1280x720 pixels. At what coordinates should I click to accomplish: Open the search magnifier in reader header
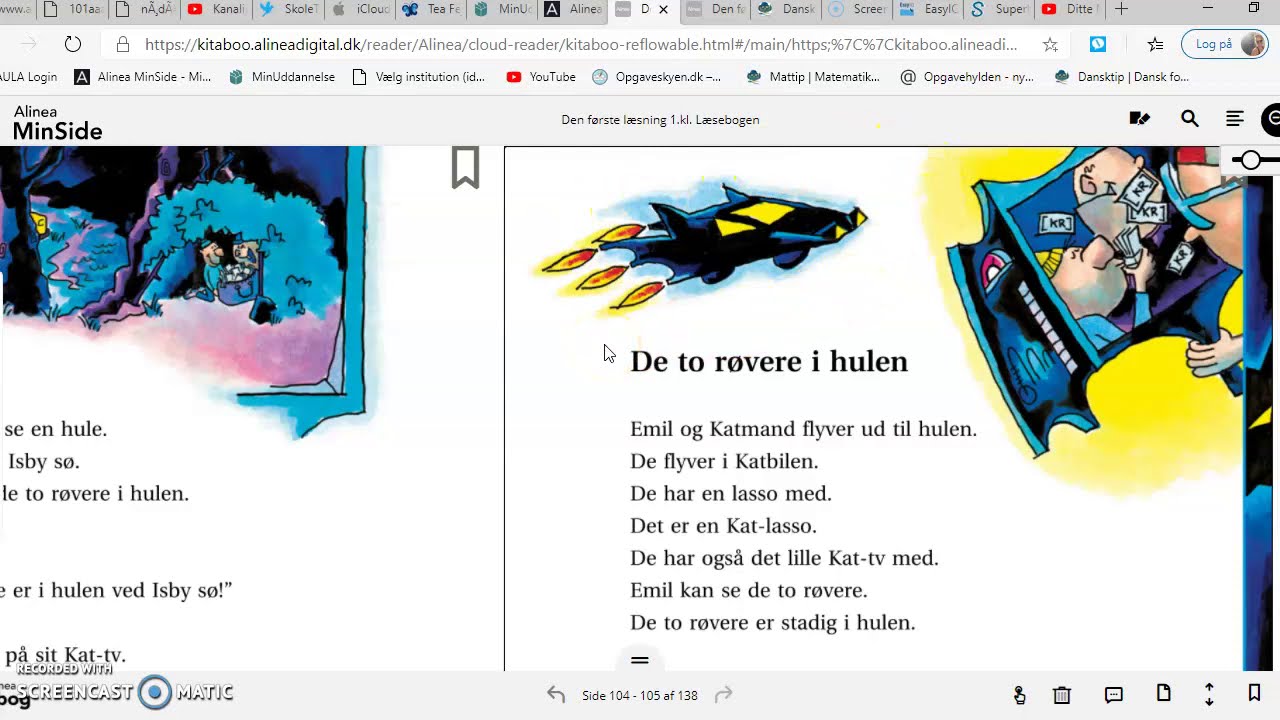click(1190, 119)
